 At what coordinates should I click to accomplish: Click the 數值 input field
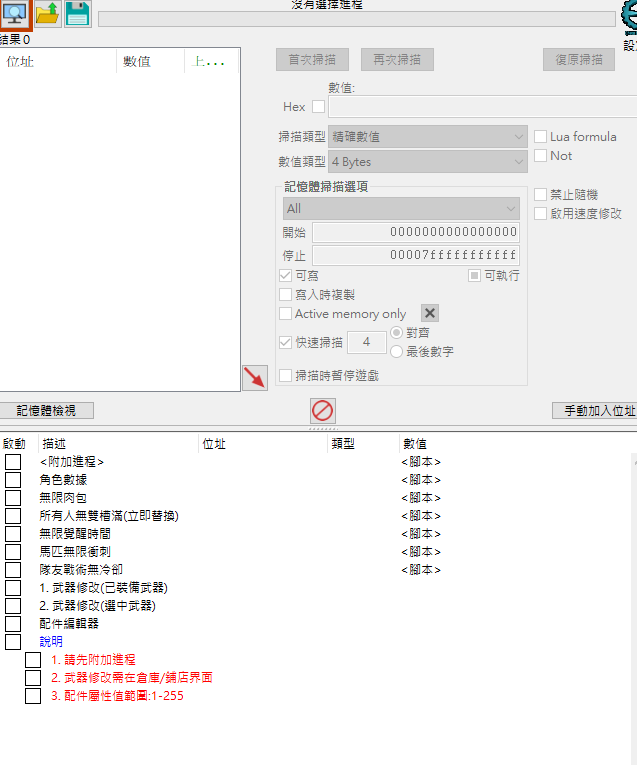coord(483,106)
